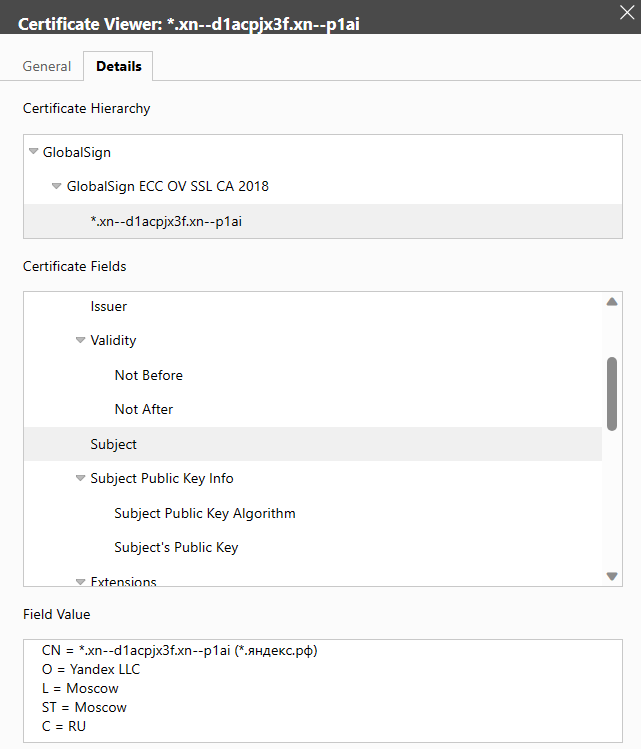The image size is (641, 749).
Task: Select the Subject's Public Key field
Action: click(176, 548)
